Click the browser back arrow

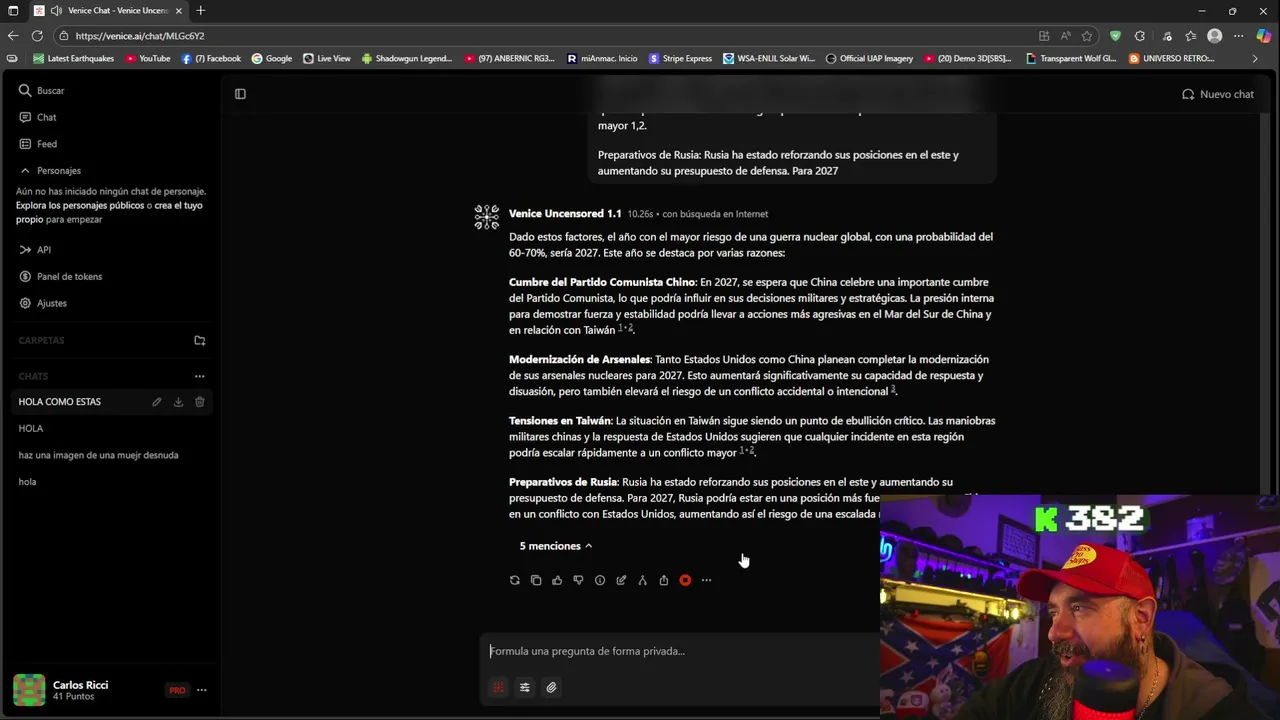coord(12,36)
